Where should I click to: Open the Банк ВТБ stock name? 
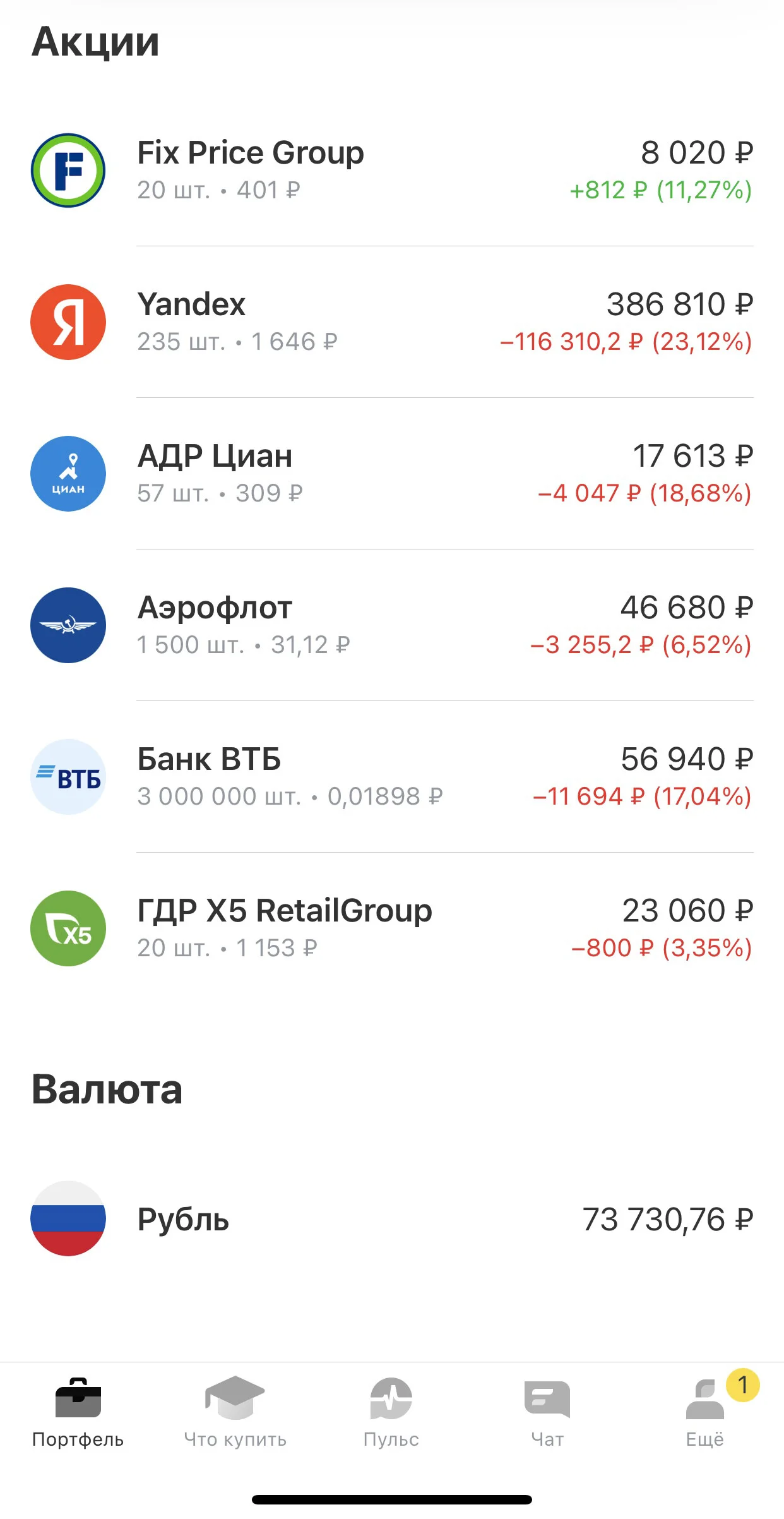click(x=209, y=759)
